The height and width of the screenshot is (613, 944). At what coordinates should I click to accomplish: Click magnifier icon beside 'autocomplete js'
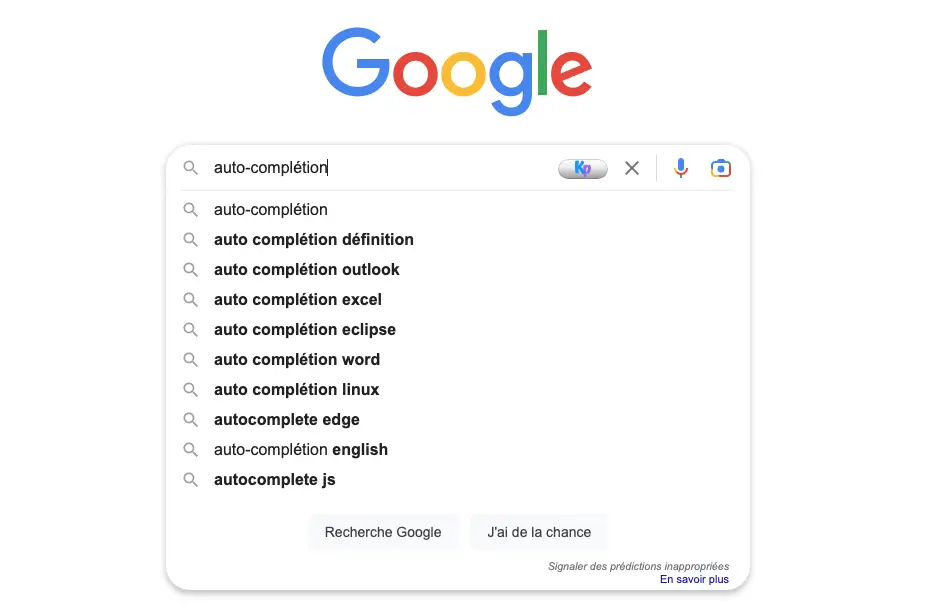coord(190,480)
